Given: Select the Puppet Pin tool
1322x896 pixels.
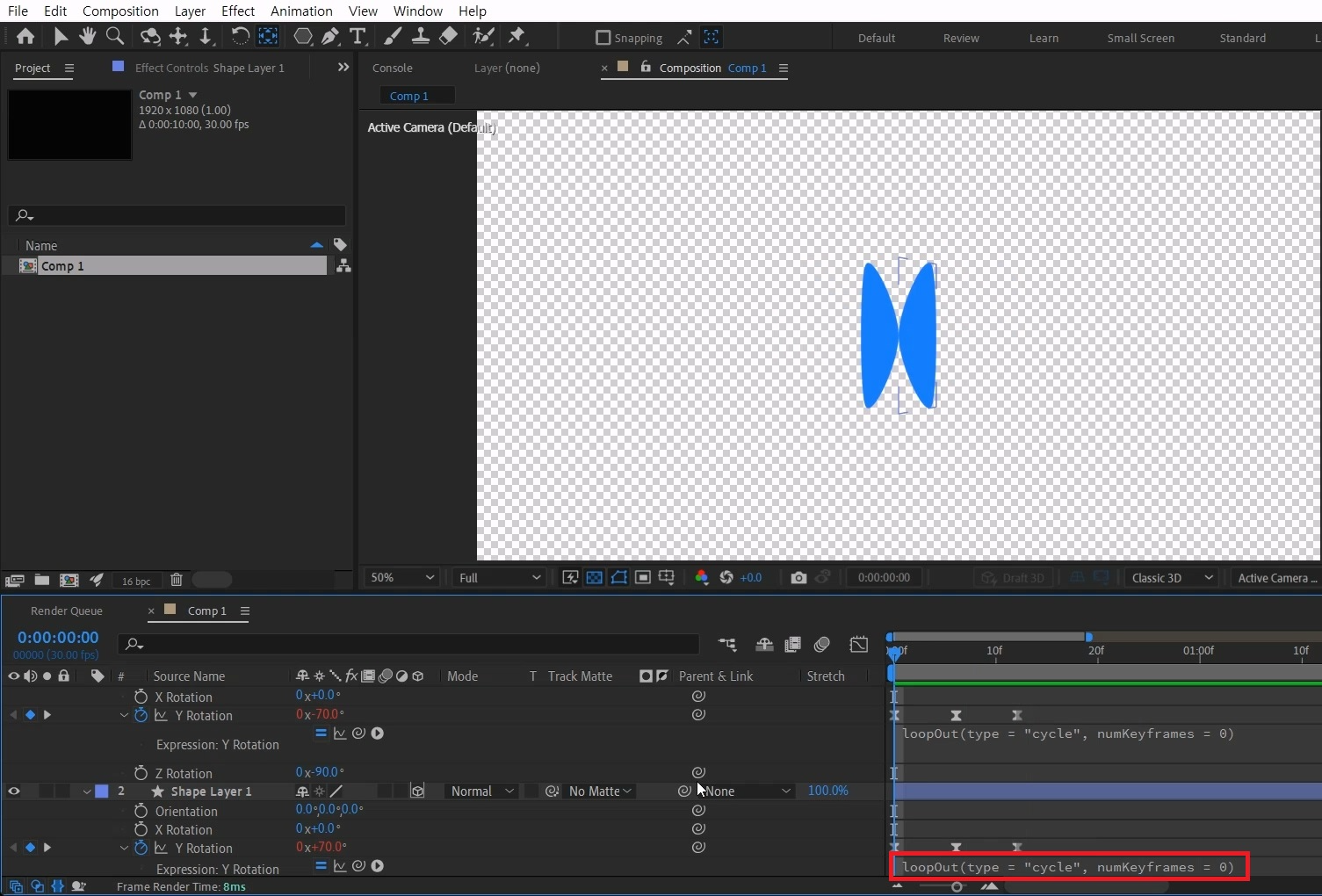Looking at the screenshot, I should 517,36.
